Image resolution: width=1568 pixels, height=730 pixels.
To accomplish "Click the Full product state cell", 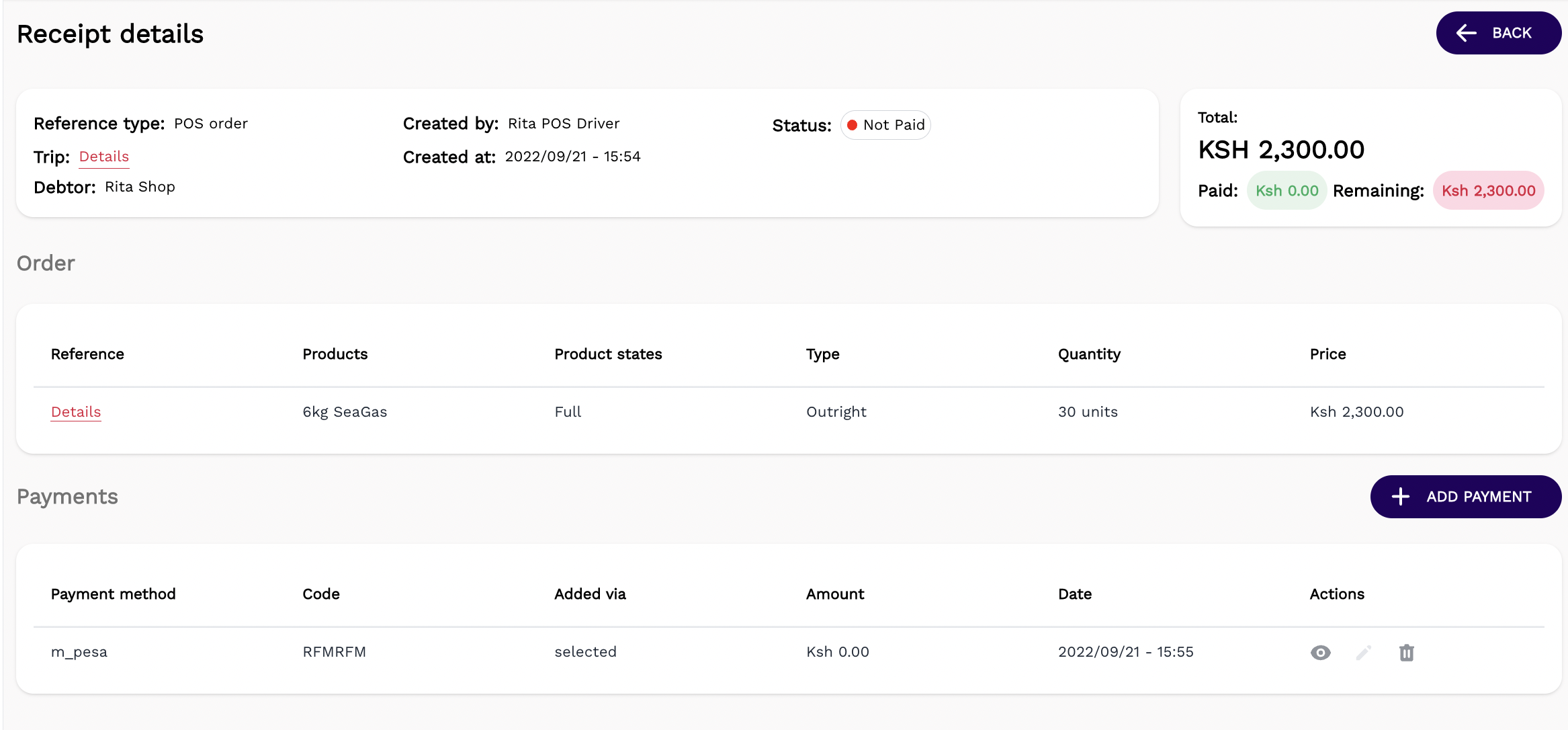I will click(x=568, y=412).
